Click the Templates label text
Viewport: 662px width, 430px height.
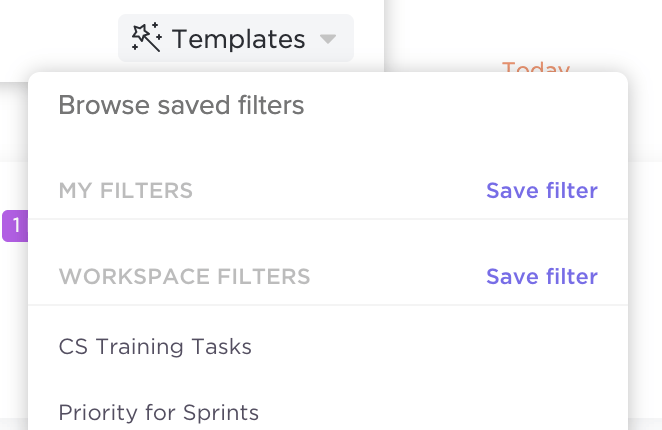point(239,39)
